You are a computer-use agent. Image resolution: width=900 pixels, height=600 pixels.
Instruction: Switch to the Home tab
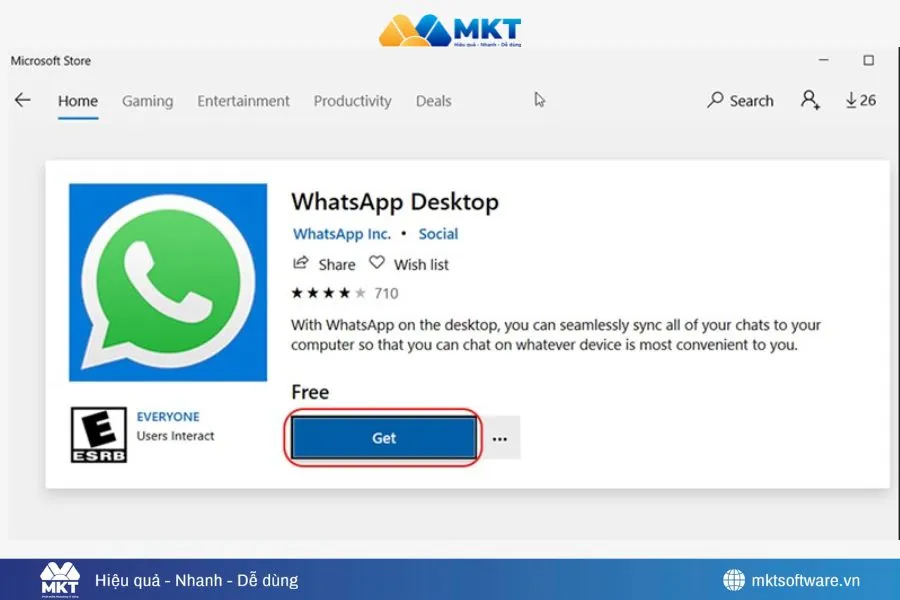tap(77, 101)
